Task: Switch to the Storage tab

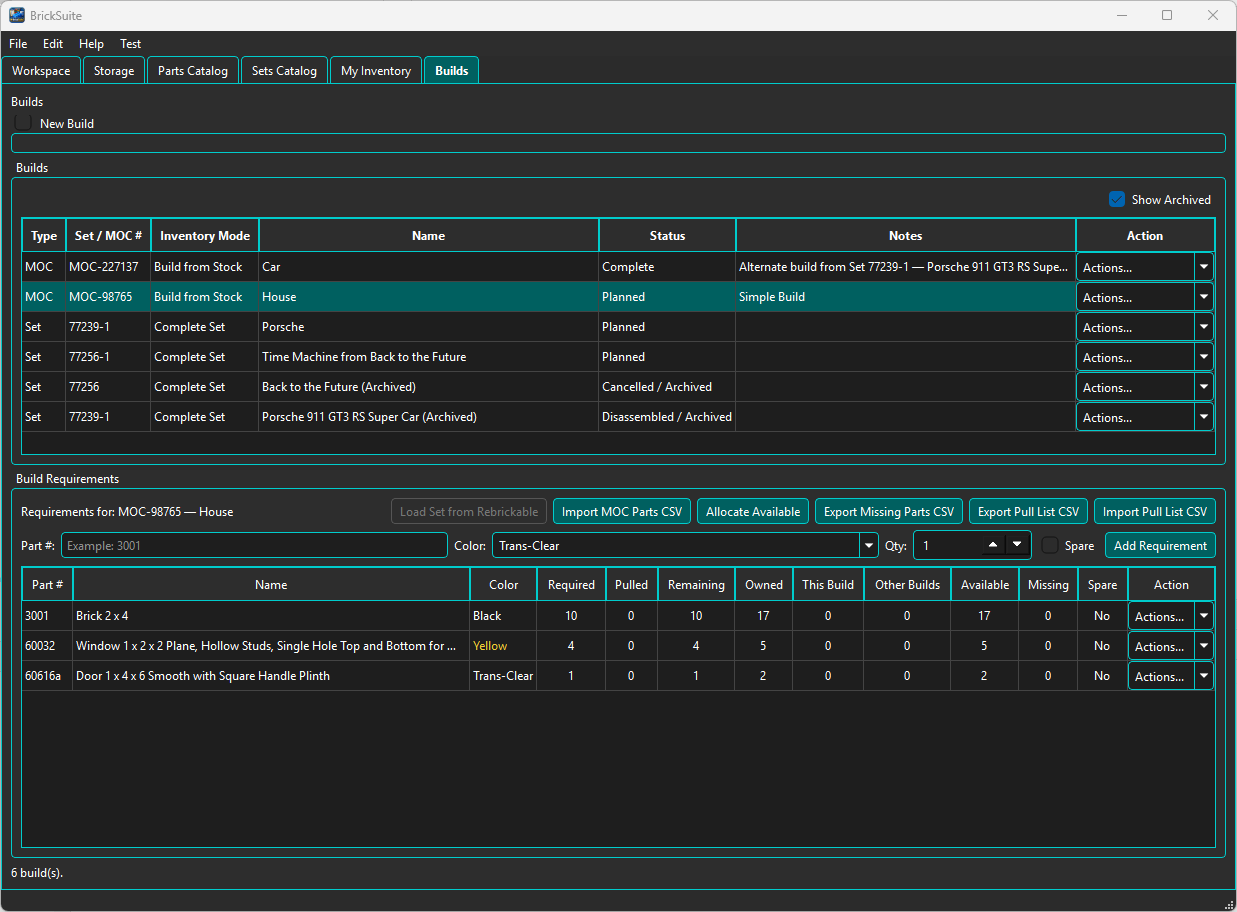Action: pyautogui.click(x=114, y=71)
